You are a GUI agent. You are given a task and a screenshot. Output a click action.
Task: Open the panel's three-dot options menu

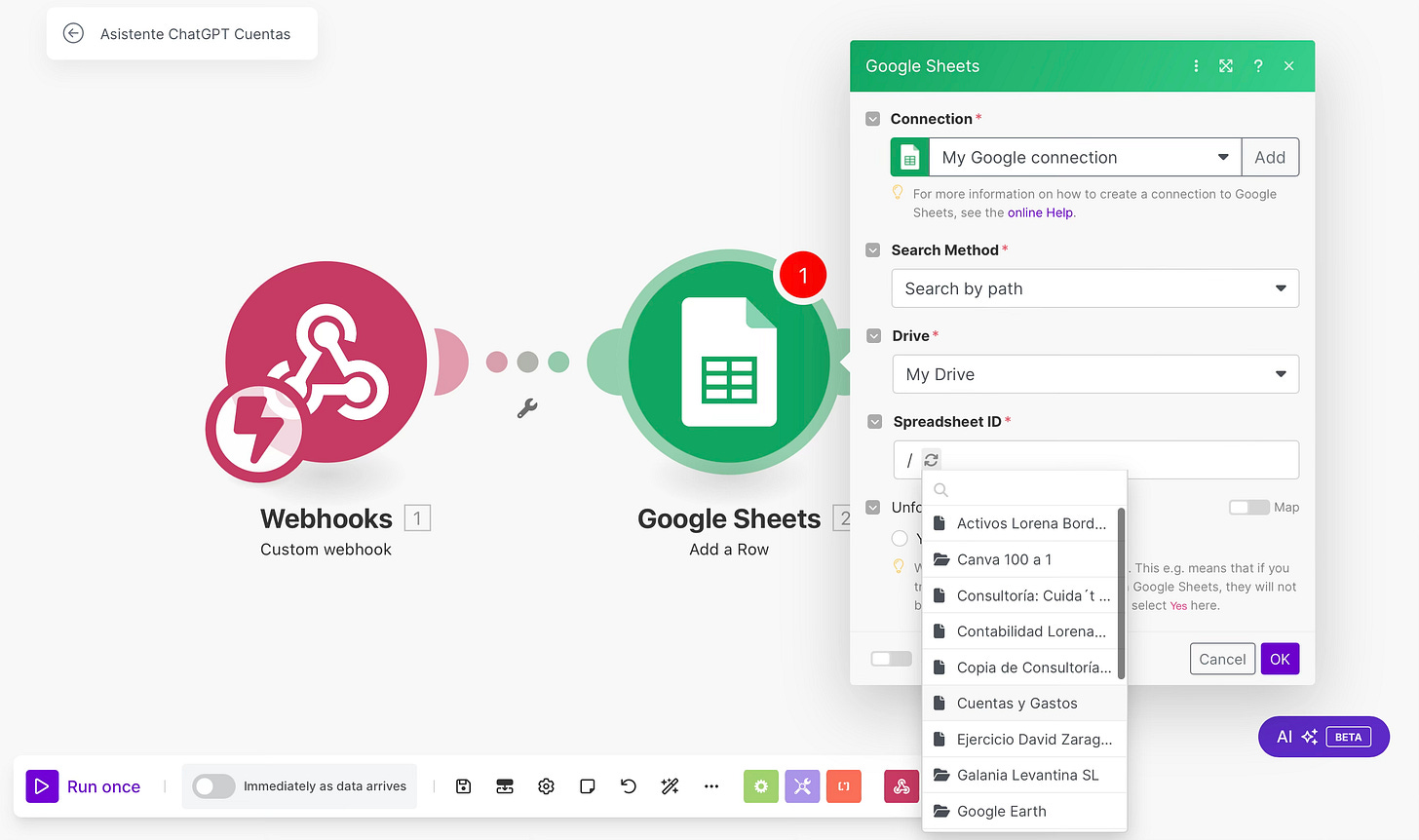pos(1196,66)
